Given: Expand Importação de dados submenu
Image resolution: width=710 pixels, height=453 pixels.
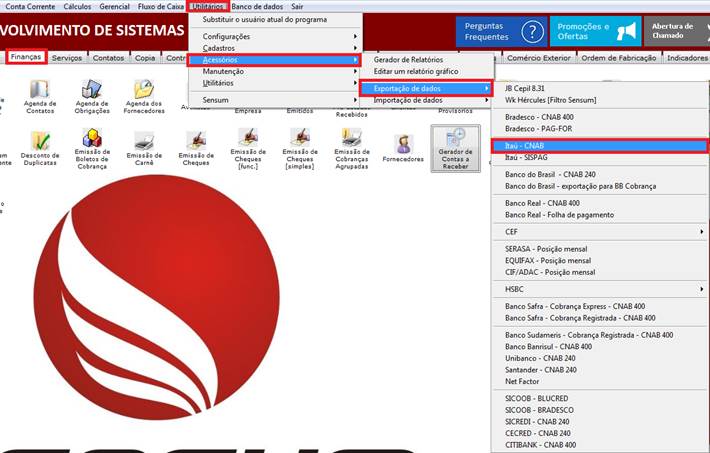Looking at the screenshot, I should pyautogui.click(x=427, y=100).
